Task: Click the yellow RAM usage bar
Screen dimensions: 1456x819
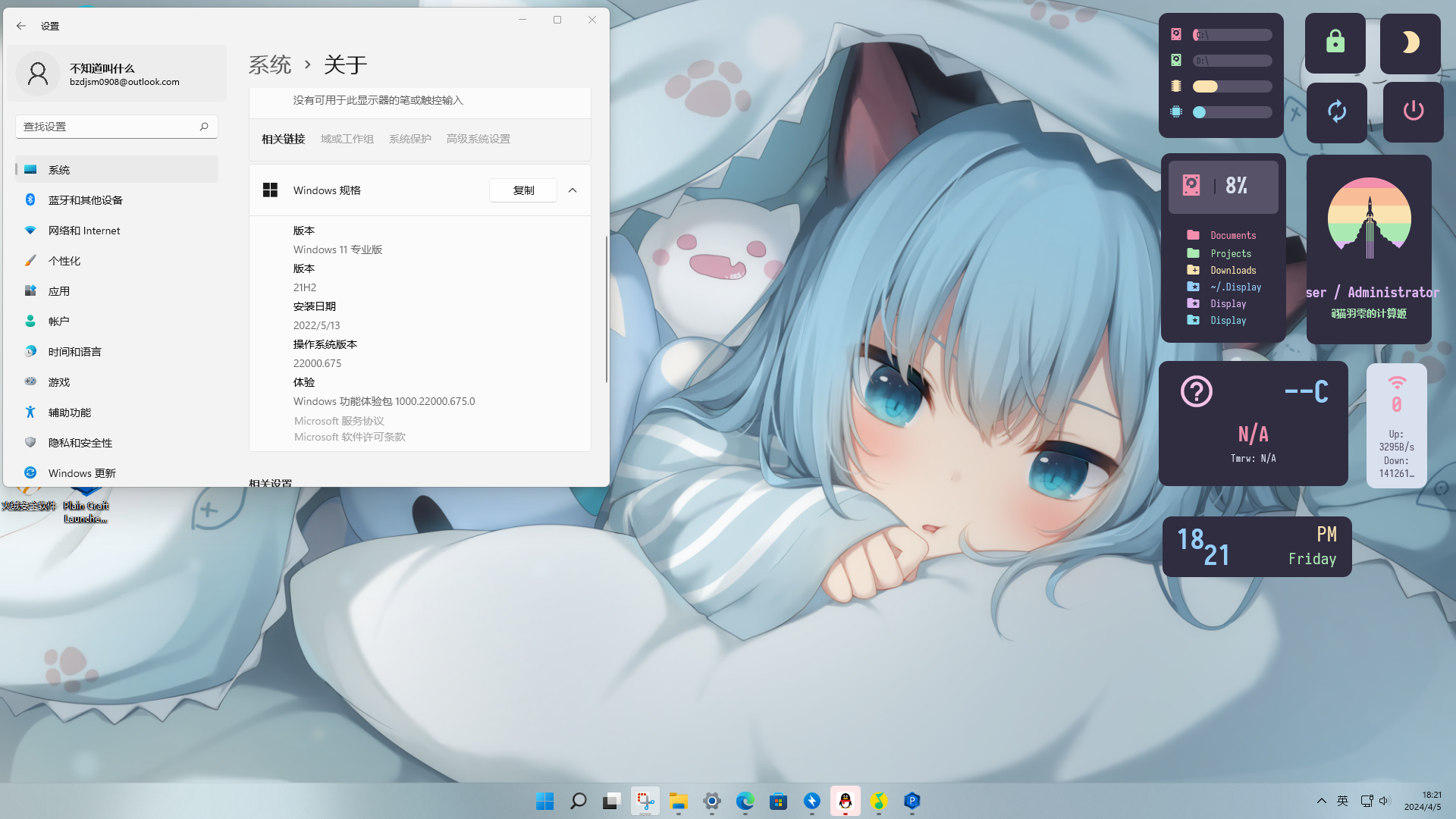Action: [x=1232, y=86]
